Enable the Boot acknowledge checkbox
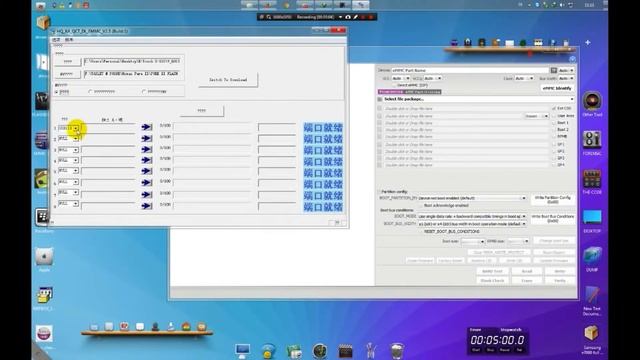This screenshot has width=640, height=360. click(421, 205)
